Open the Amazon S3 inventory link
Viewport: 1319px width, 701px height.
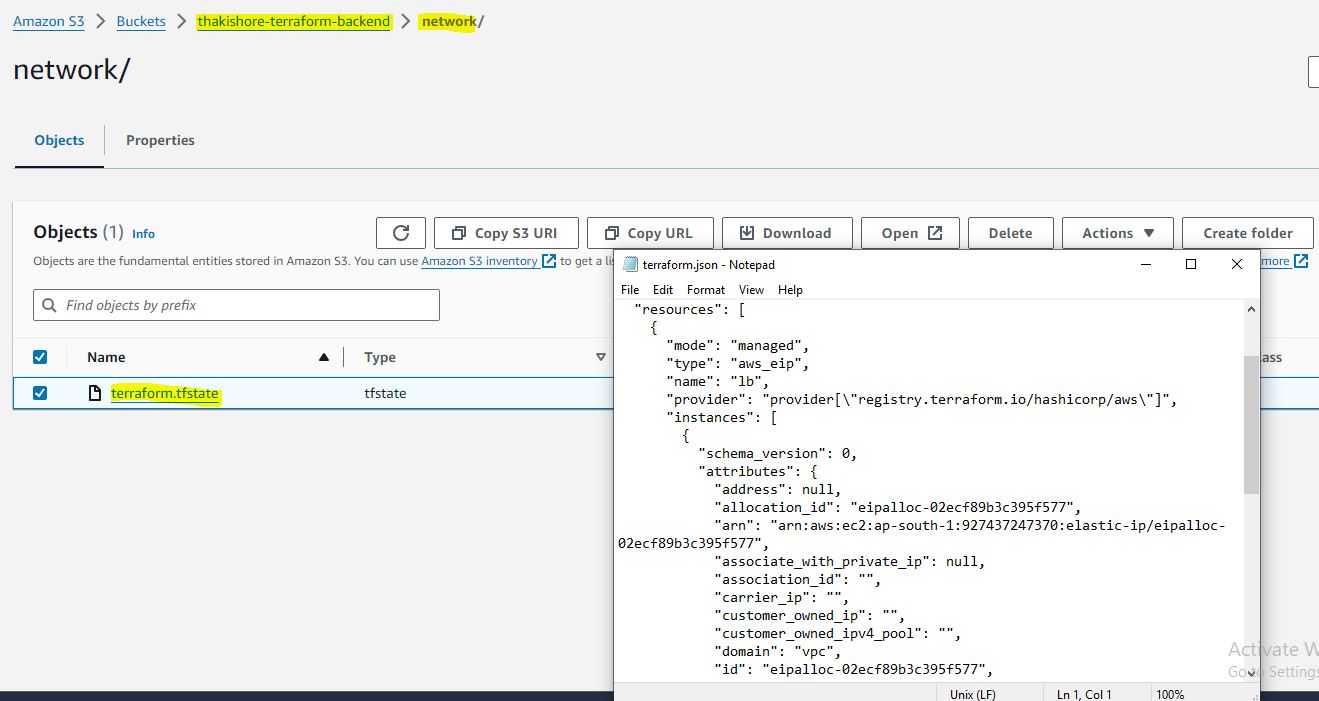(479, 261)
